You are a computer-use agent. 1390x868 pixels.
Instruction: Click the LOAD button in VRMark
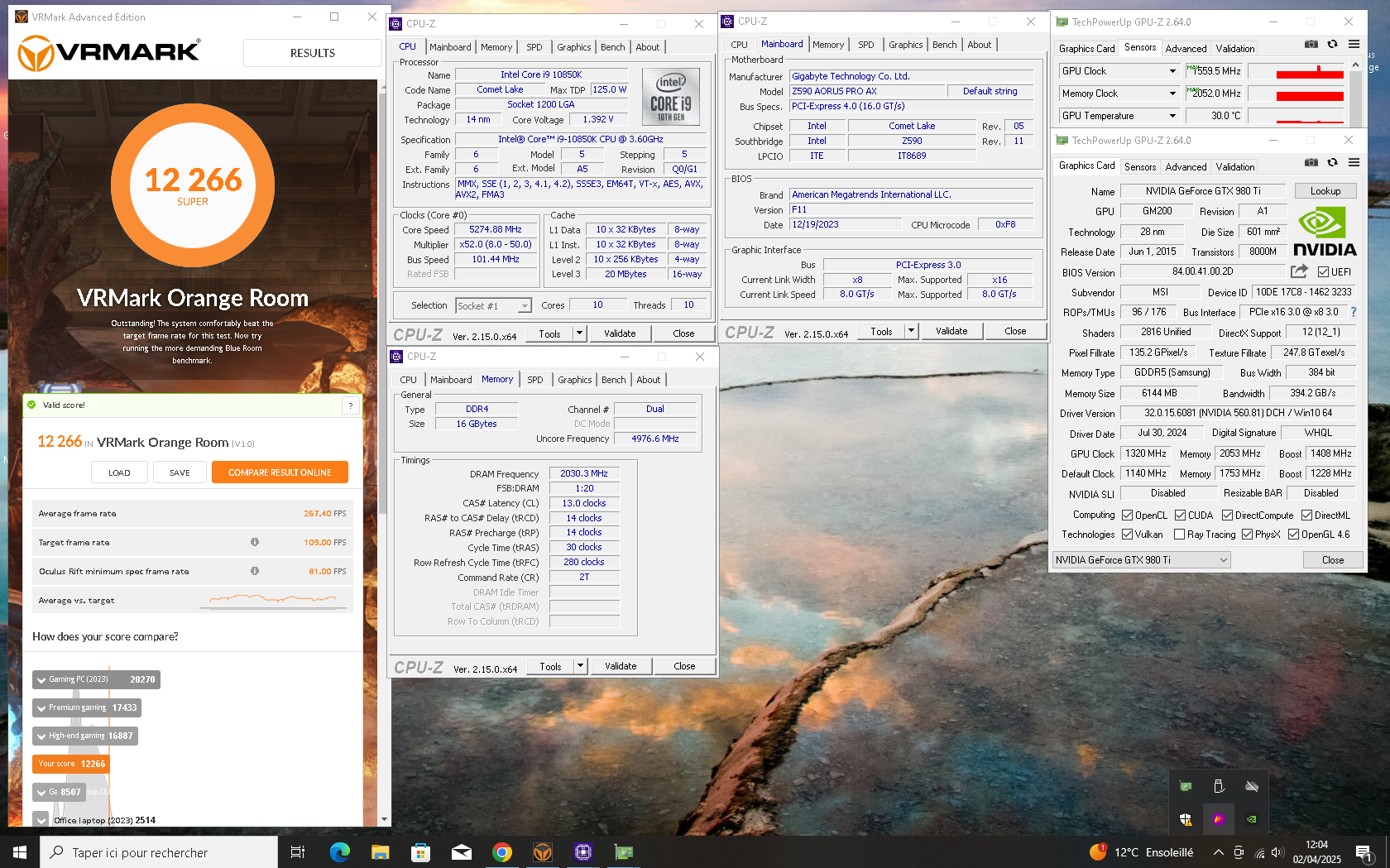coord(119,472)
